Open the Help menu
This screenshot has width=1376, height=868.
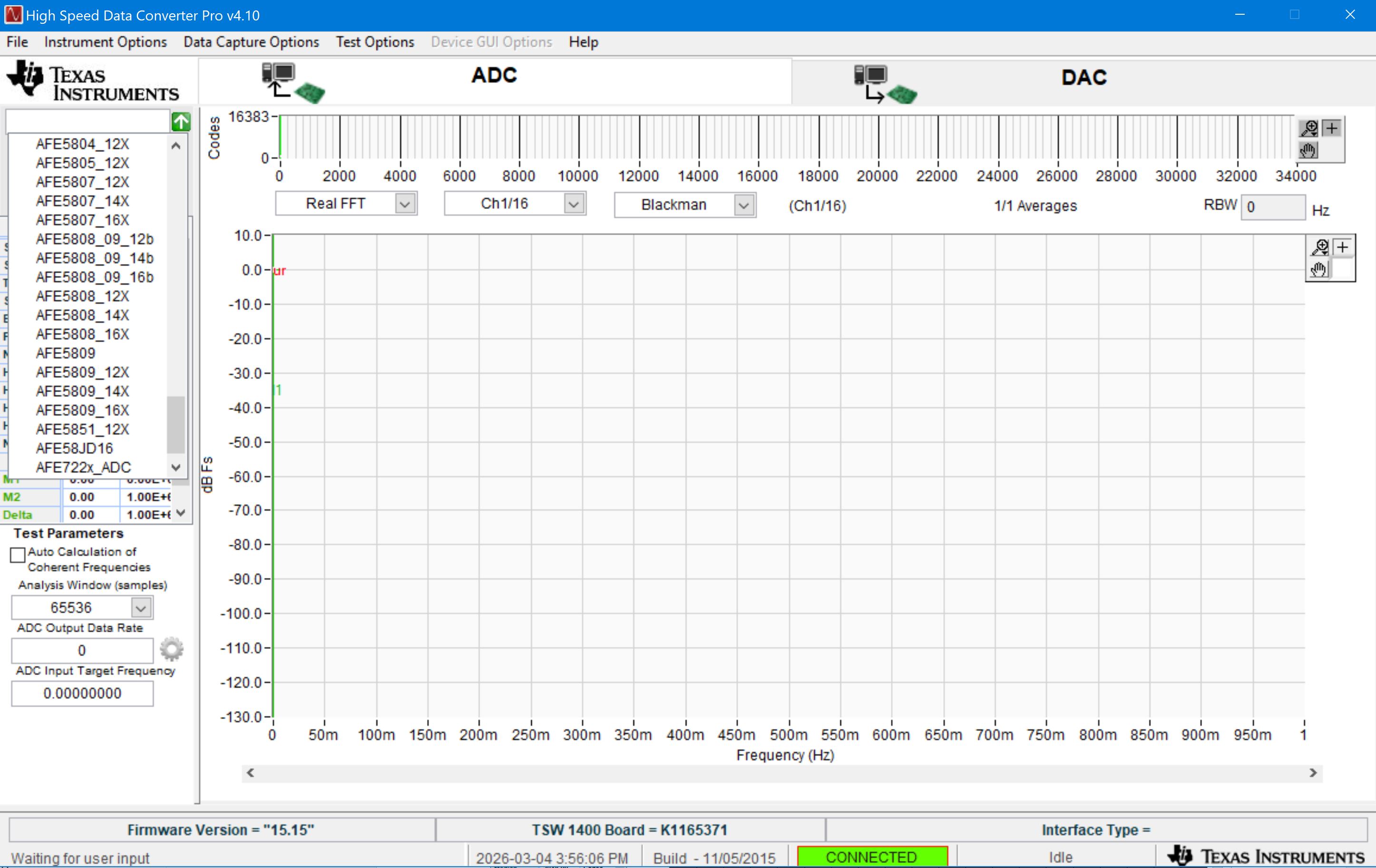pyautogui.click(x=584, y=42)
